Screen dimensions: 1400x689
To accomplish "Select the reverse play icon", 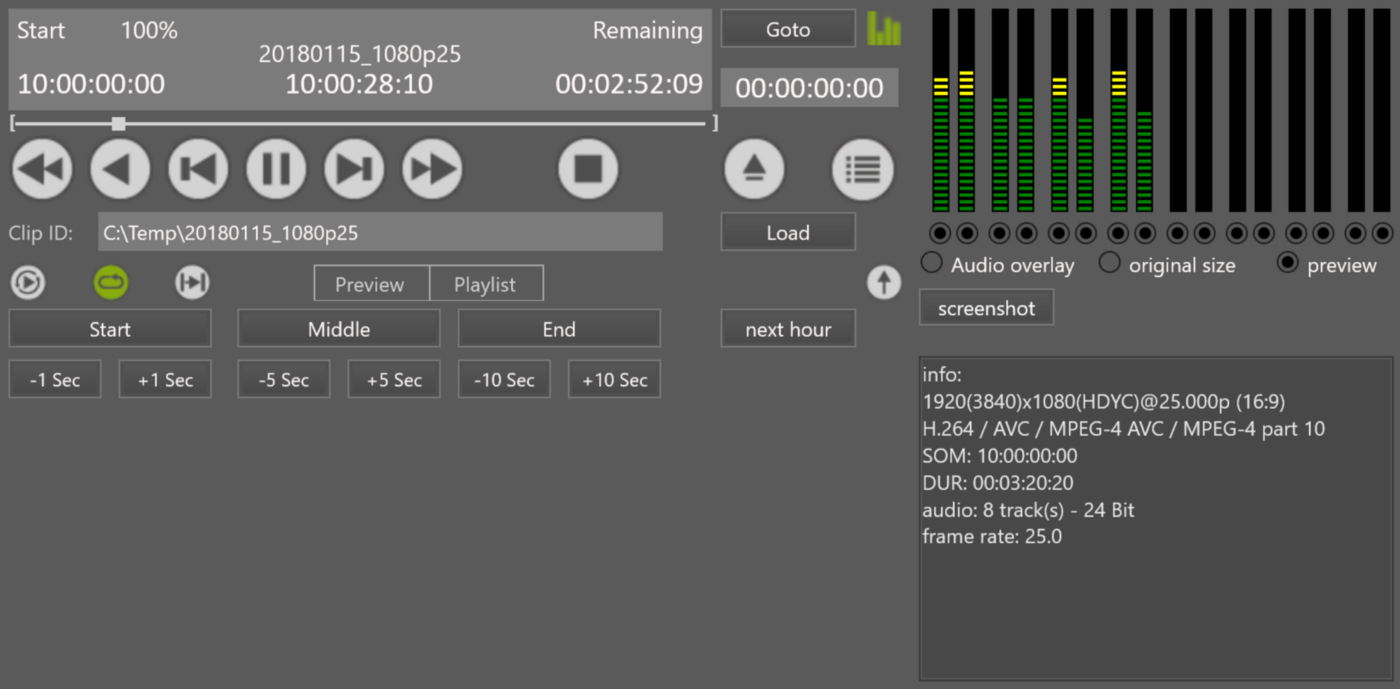I will coord(119,169).
